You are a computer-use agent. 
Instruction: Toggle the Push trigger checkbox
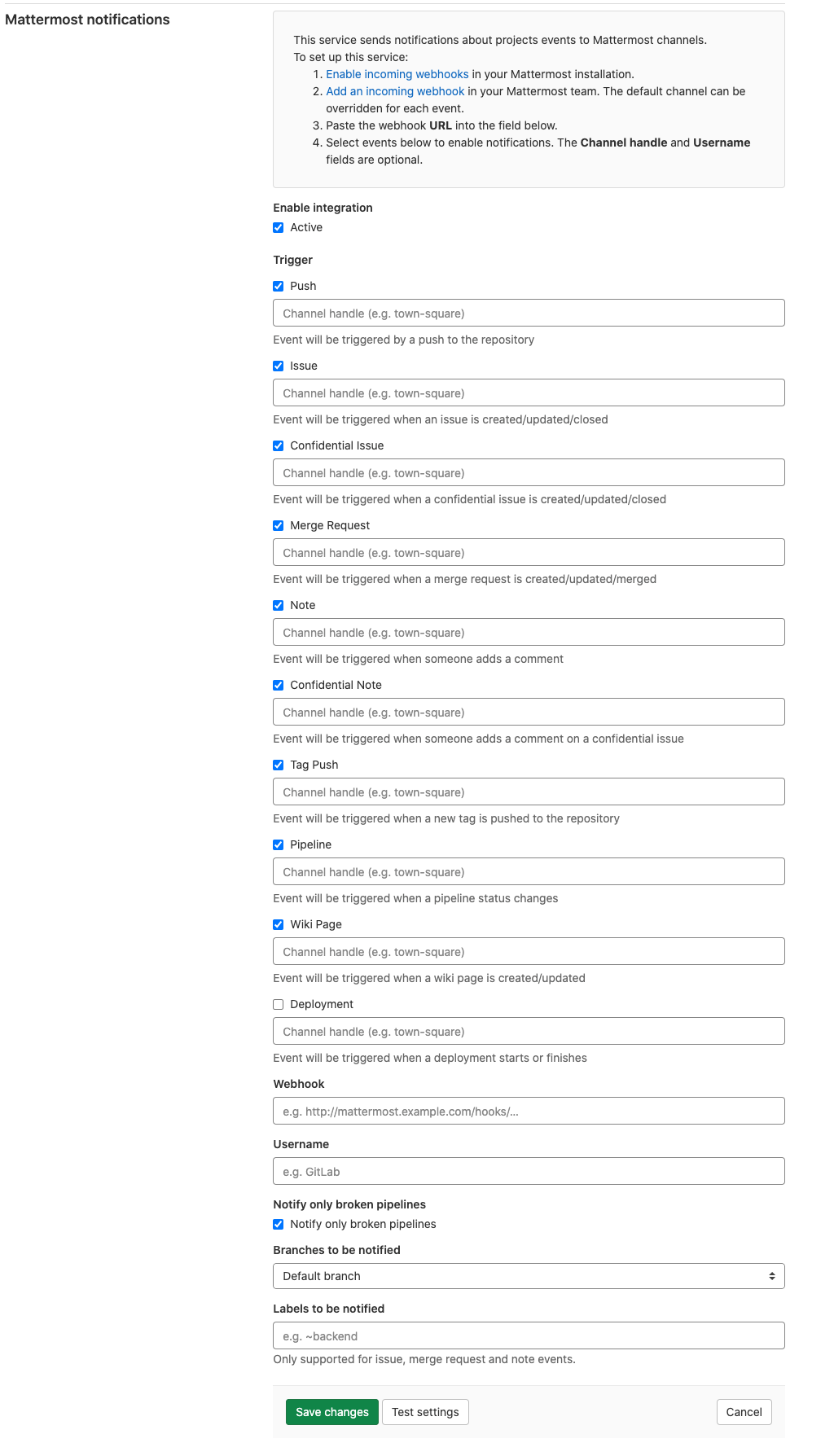pyautogui.click(x=279, y=287)
